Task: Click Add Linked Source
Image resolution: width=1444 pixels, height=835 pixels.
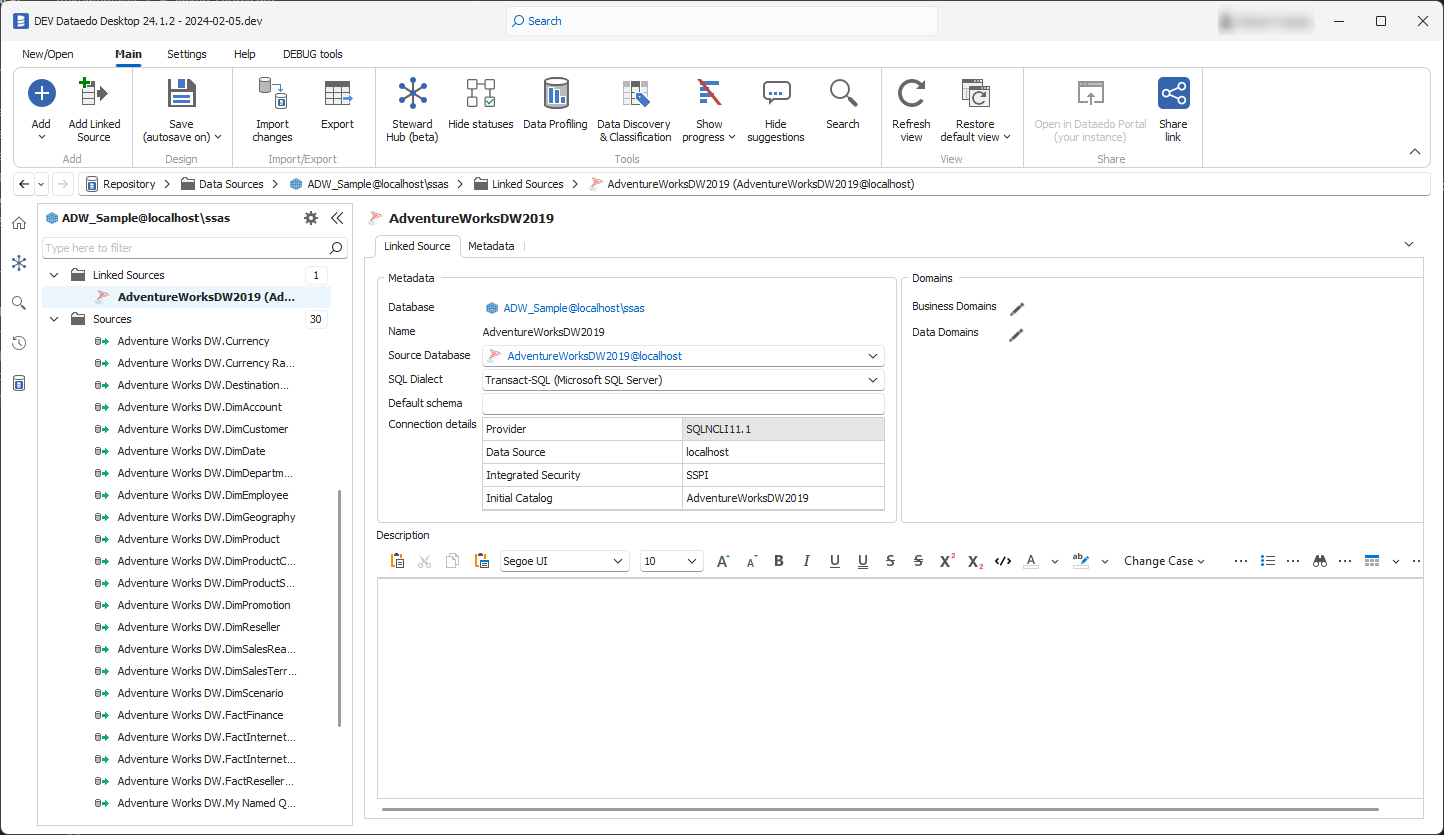Action: click(x=94, y=110)
